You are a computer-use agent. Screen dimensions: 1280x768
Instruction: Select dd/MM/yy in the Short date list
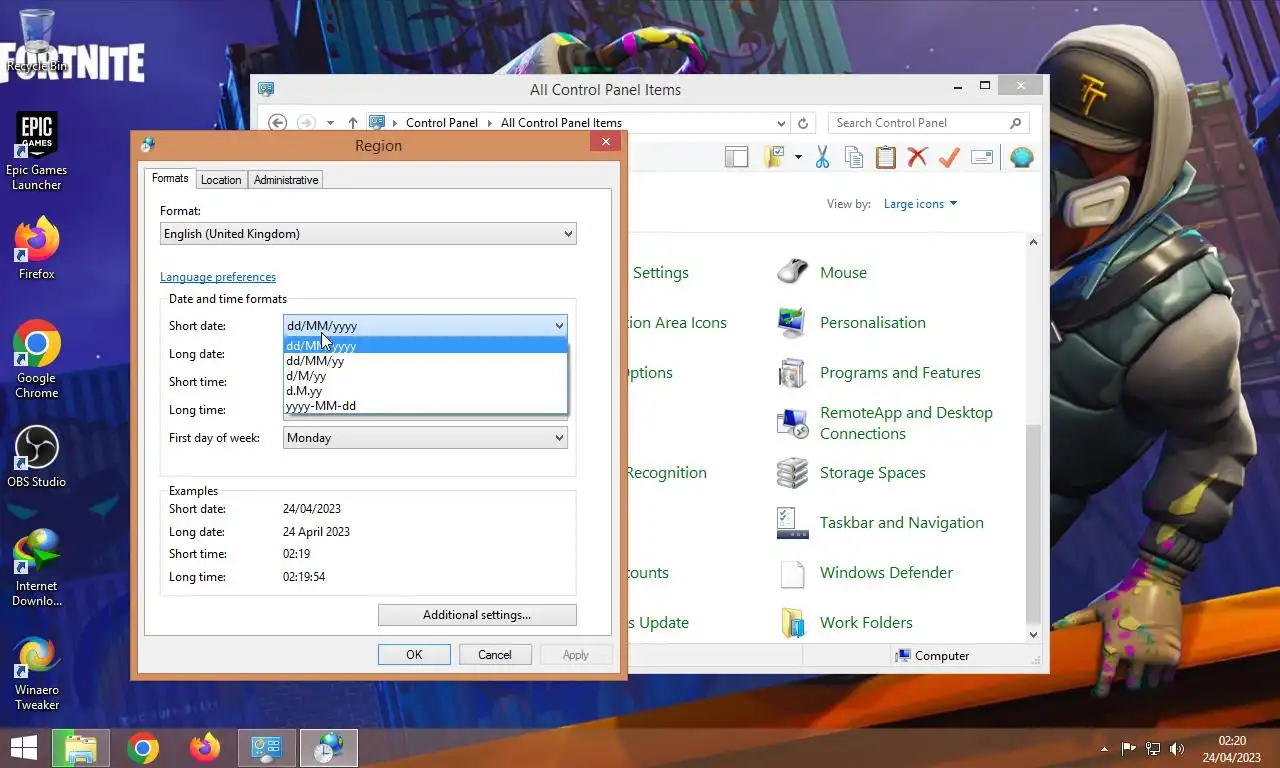(x=425, y=361)
